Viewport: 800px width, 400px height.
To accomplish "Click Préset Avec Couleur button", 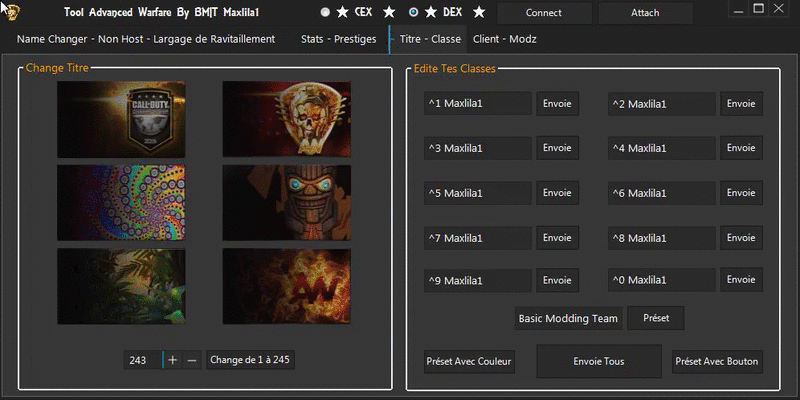I will pos(469,362).
